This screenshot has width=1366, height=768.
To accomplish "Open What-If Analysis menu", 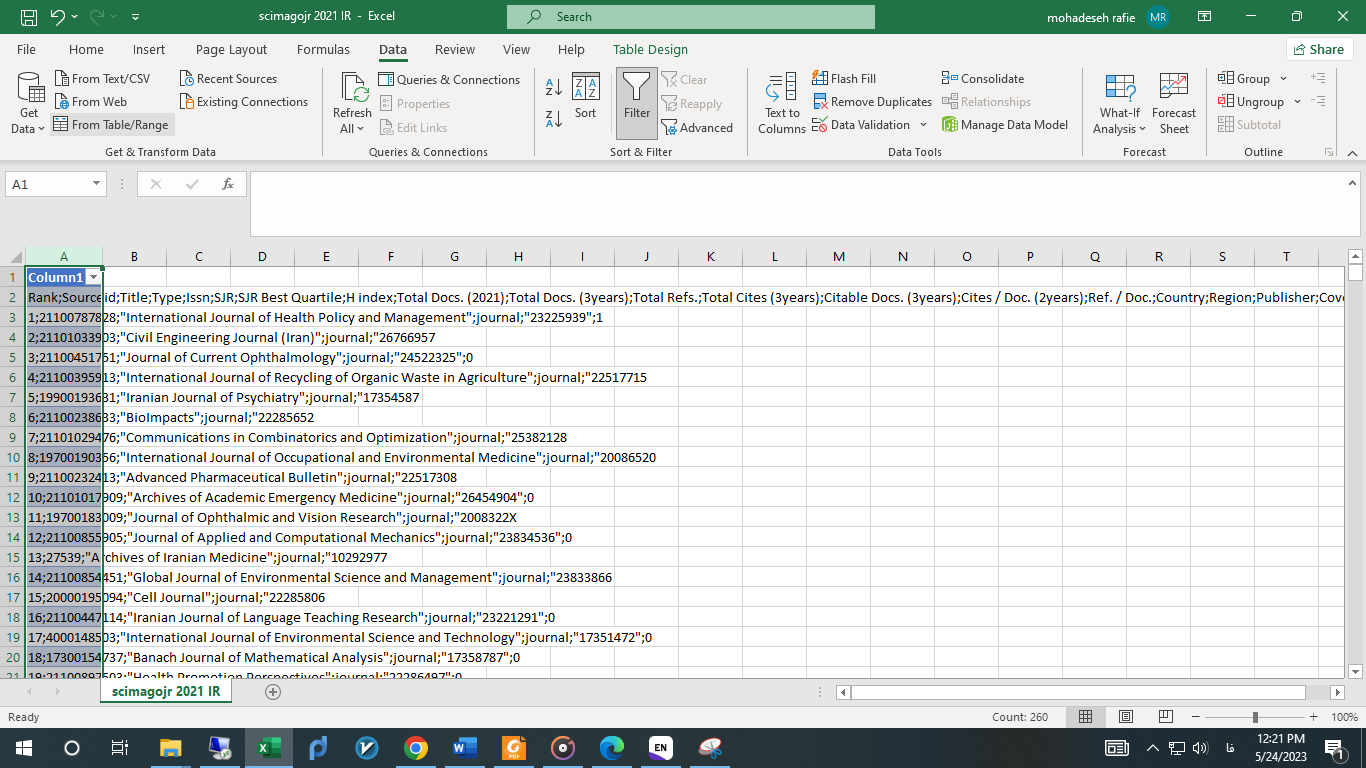I will tap(1119, 103).
